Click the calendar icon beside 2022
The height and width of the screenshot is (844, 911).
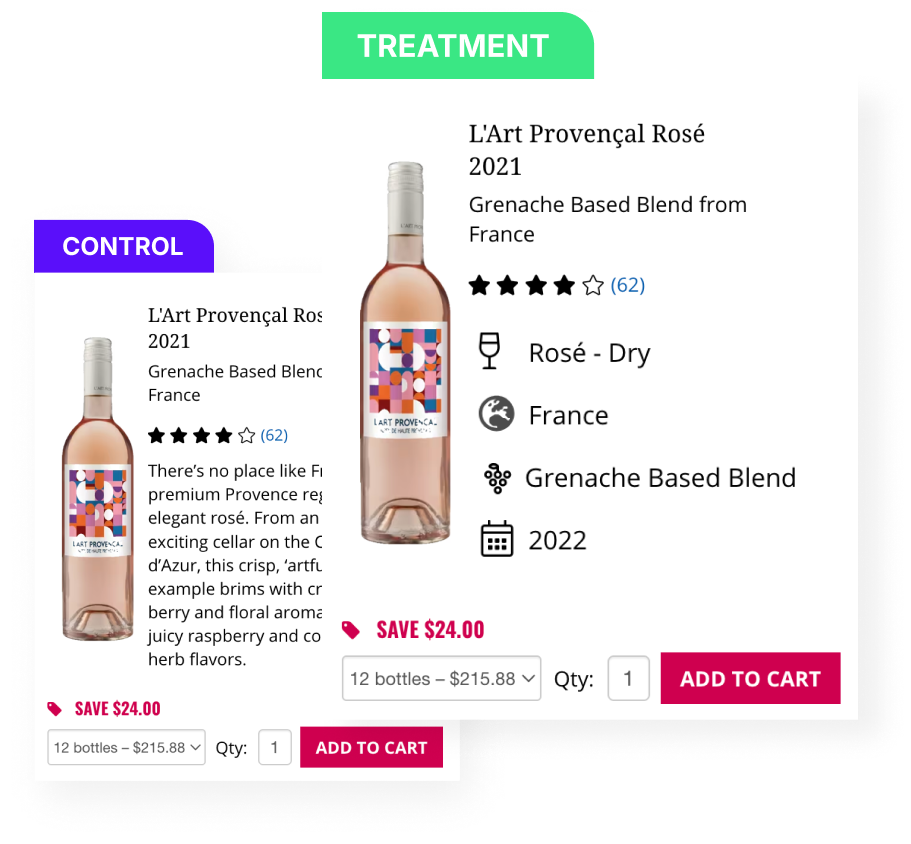(497, 539)
